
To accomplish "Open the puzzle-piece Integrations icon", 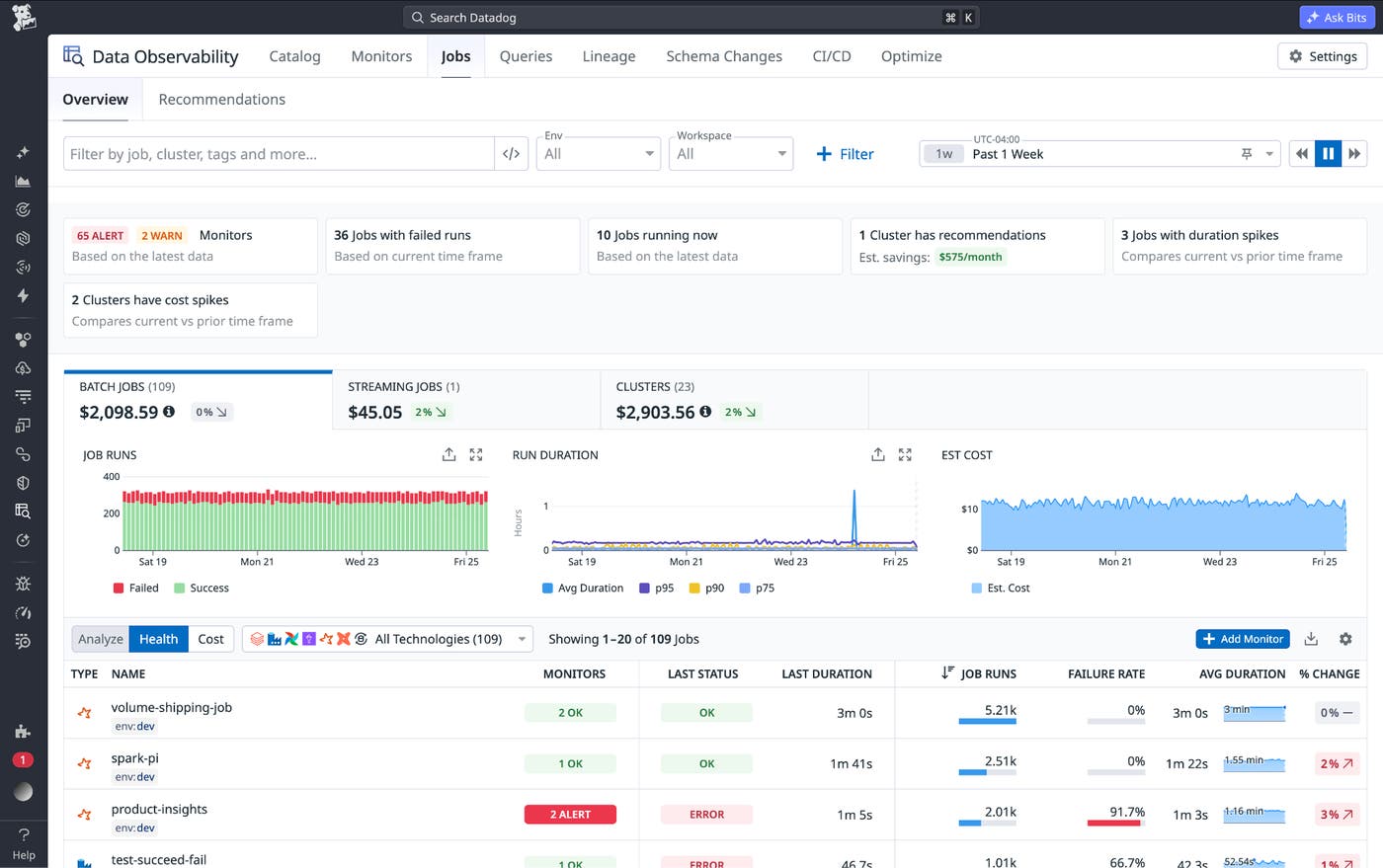I will [23, 731].
